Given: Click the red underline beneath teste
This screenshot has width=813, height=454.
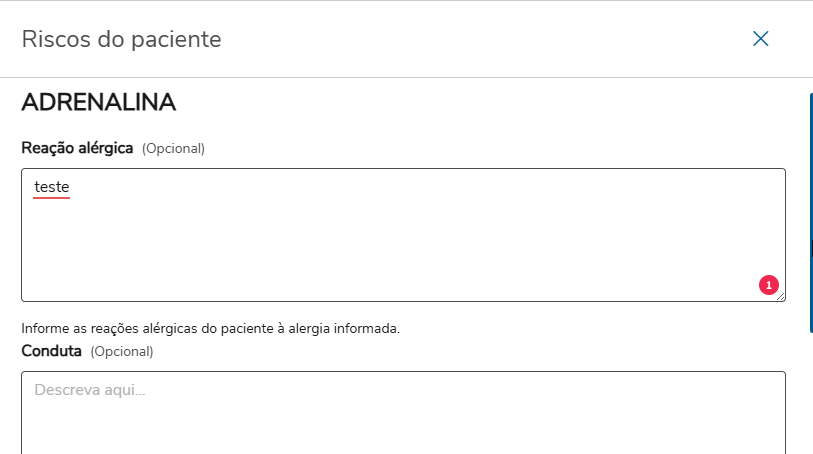Looking at the screenshot, I should click(x=51, y=197).
